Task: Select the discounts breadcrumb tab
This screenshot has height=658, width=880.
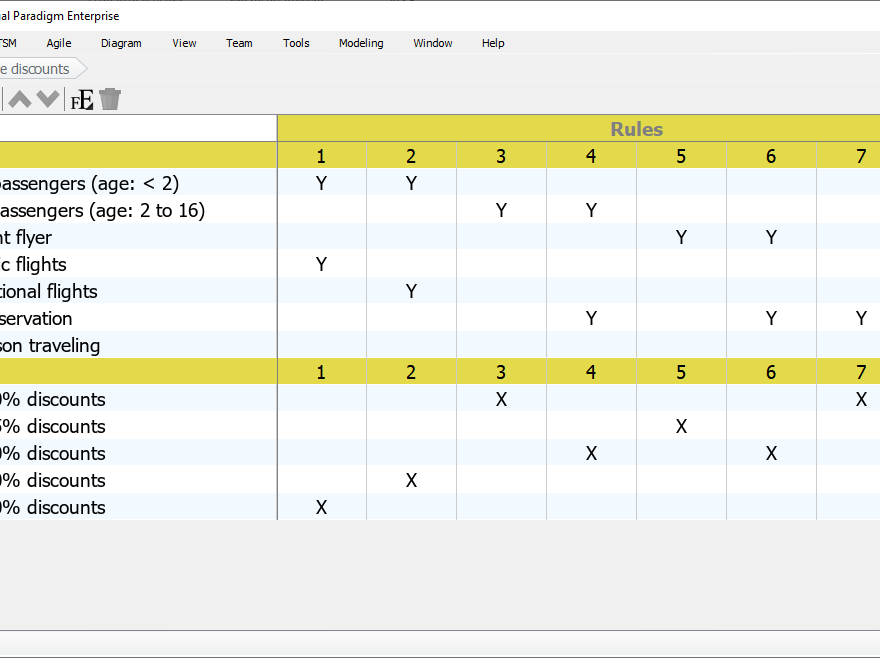Action: (35, 69)
